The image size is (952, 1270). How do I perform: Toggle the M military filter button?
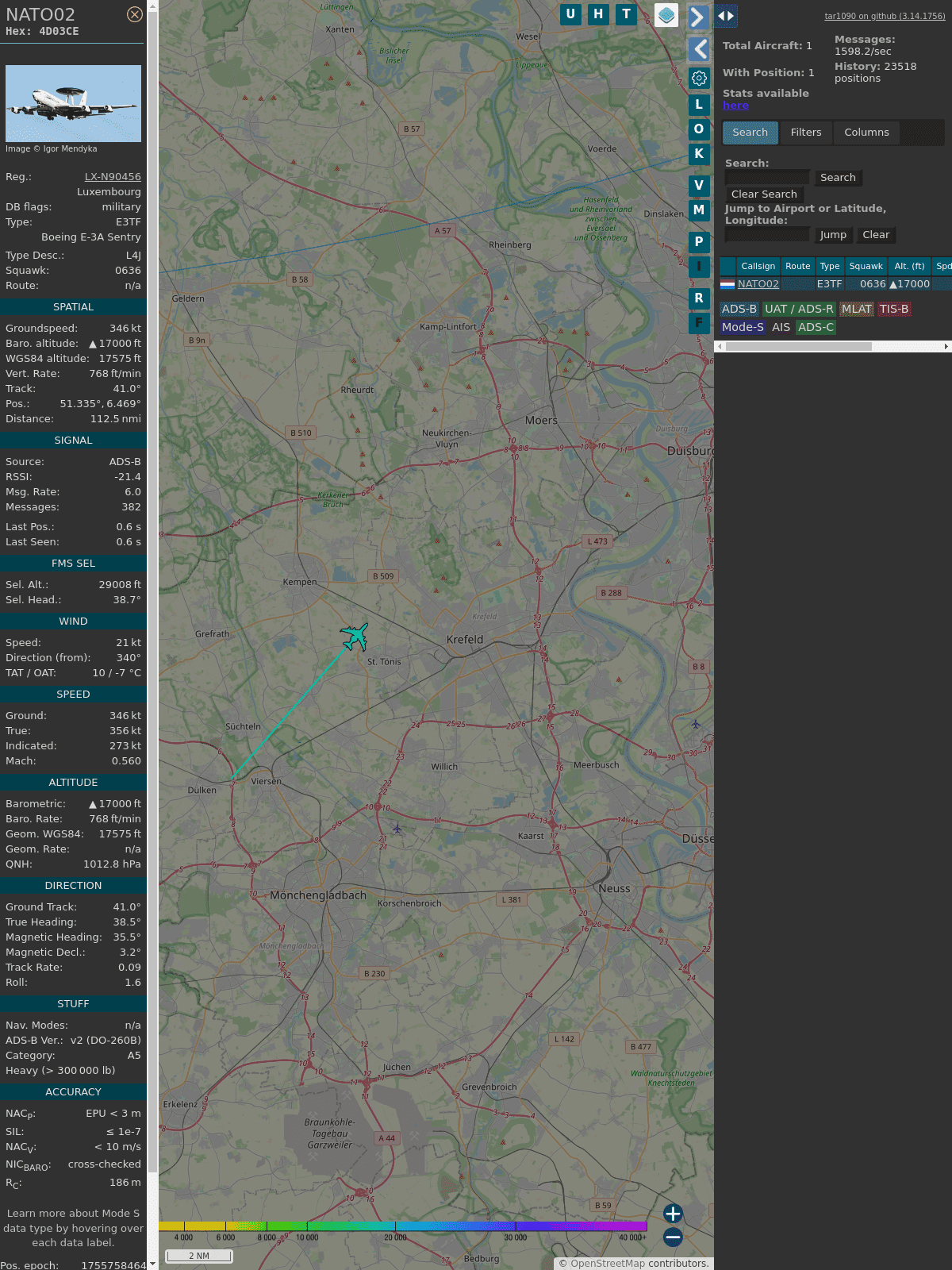click(x=699, y=210)
